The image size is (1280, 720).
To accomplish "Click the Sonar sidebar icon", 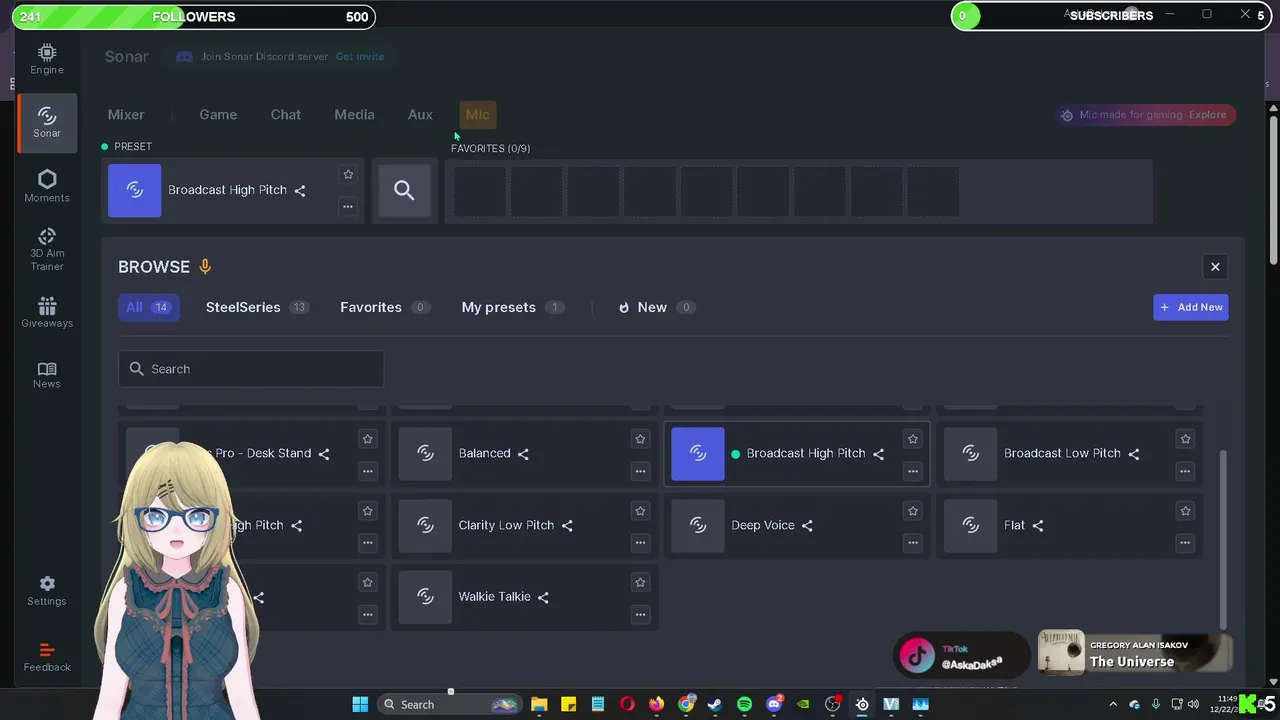I will pos(47,123).
